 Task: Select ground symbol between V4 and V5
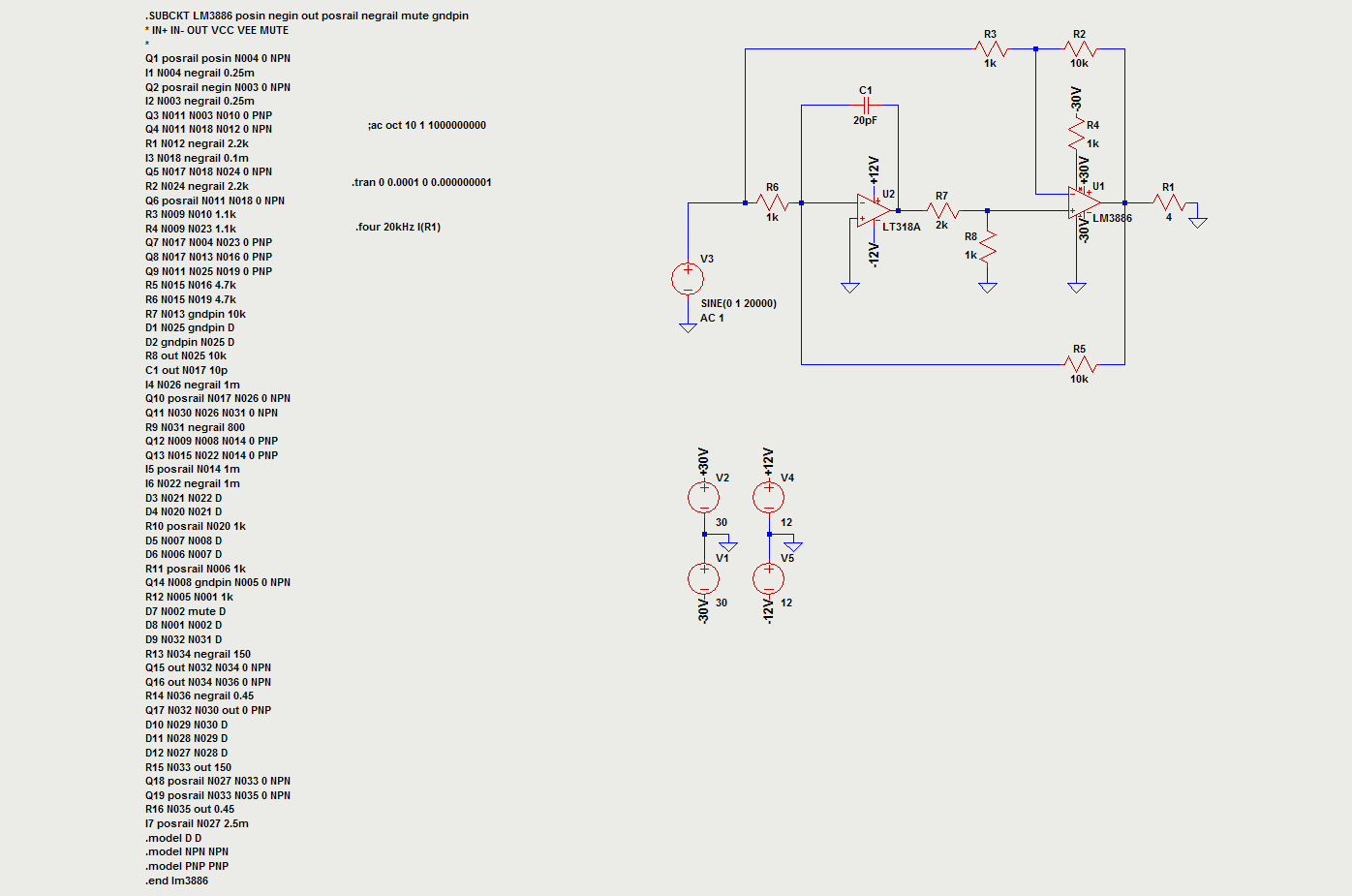pyautogui.click(x=793, y=546)
